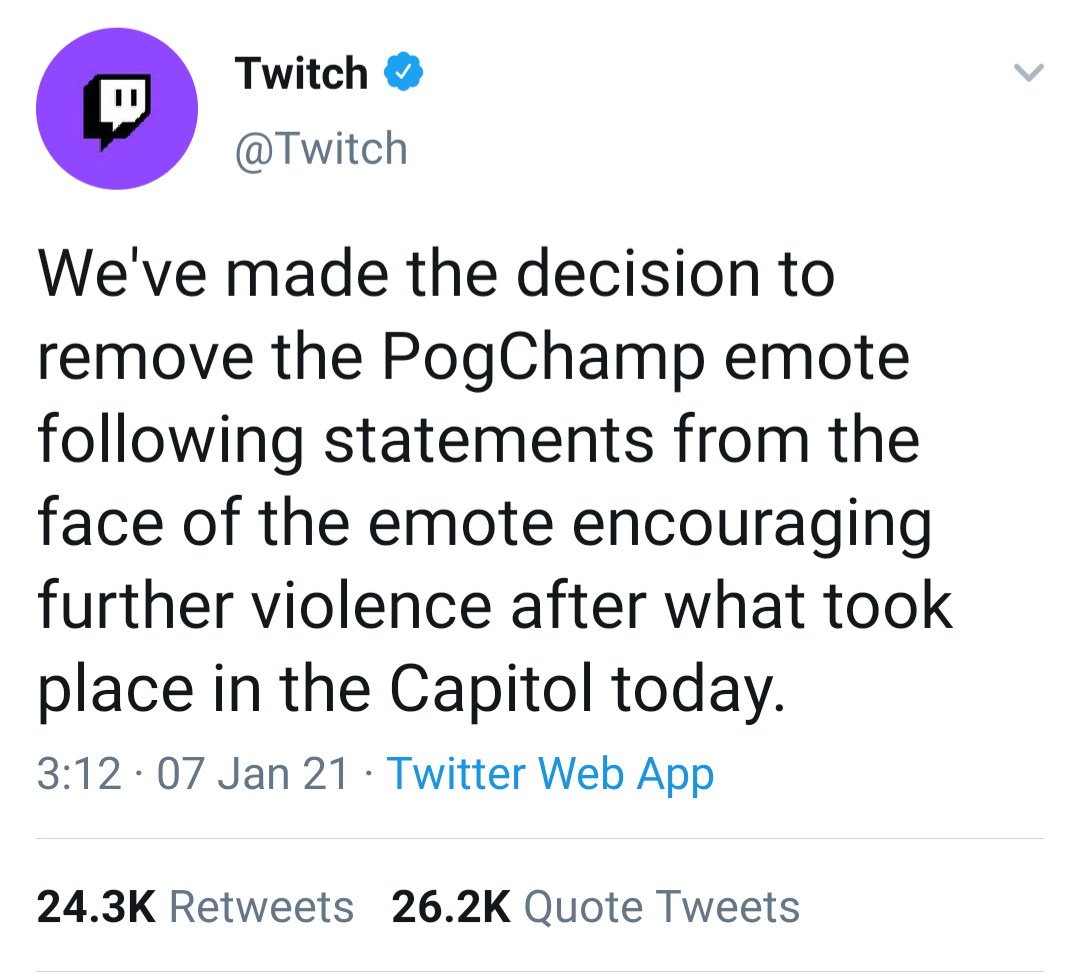Click the word Capitol in the tweet

tap(493, 688)
